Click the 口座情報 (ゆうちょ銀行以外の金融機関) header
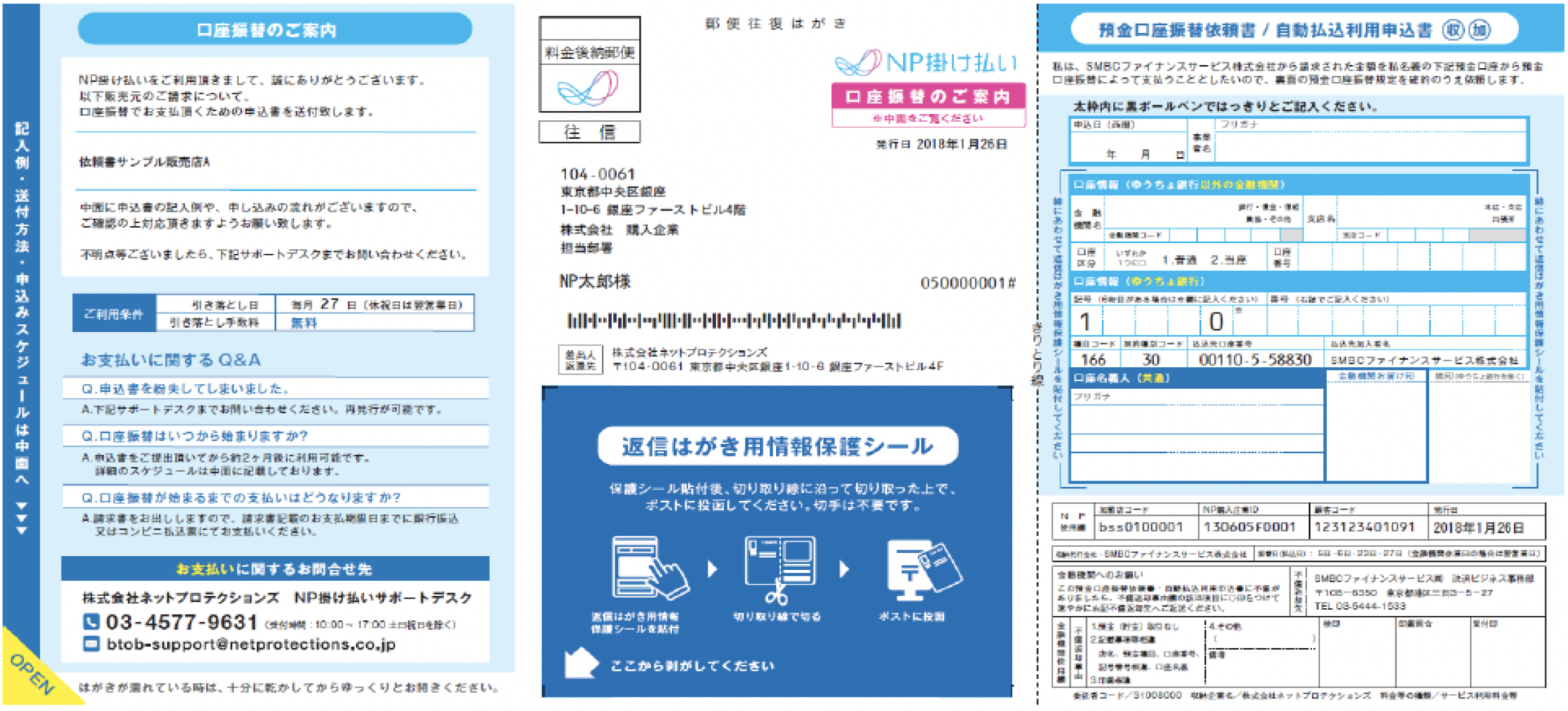This screenshot has height=711, width=1568. [x=1298, y=185]
